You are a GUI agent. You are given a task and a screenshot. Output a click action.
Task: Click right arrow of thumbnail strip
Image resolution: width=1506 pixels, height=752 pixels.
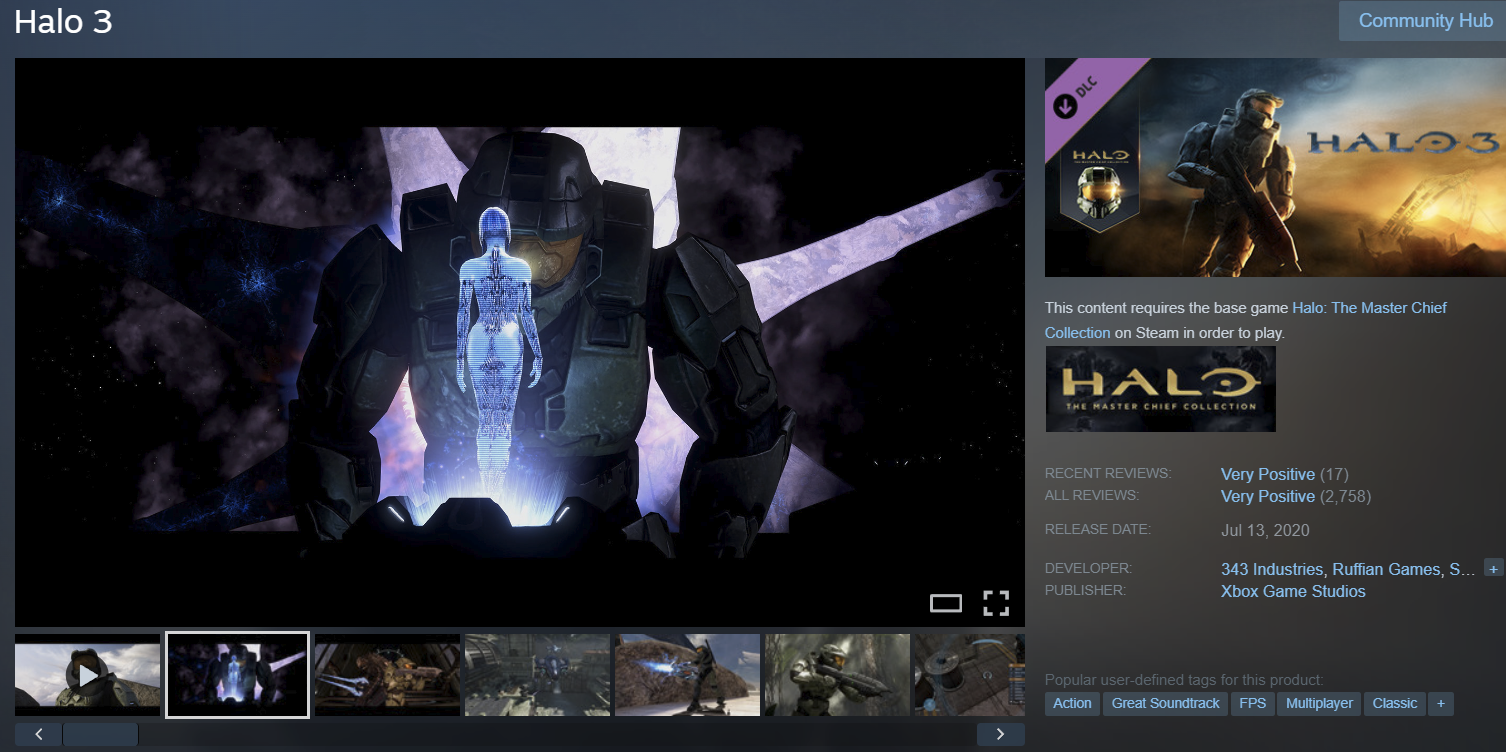click(1001, 734)
